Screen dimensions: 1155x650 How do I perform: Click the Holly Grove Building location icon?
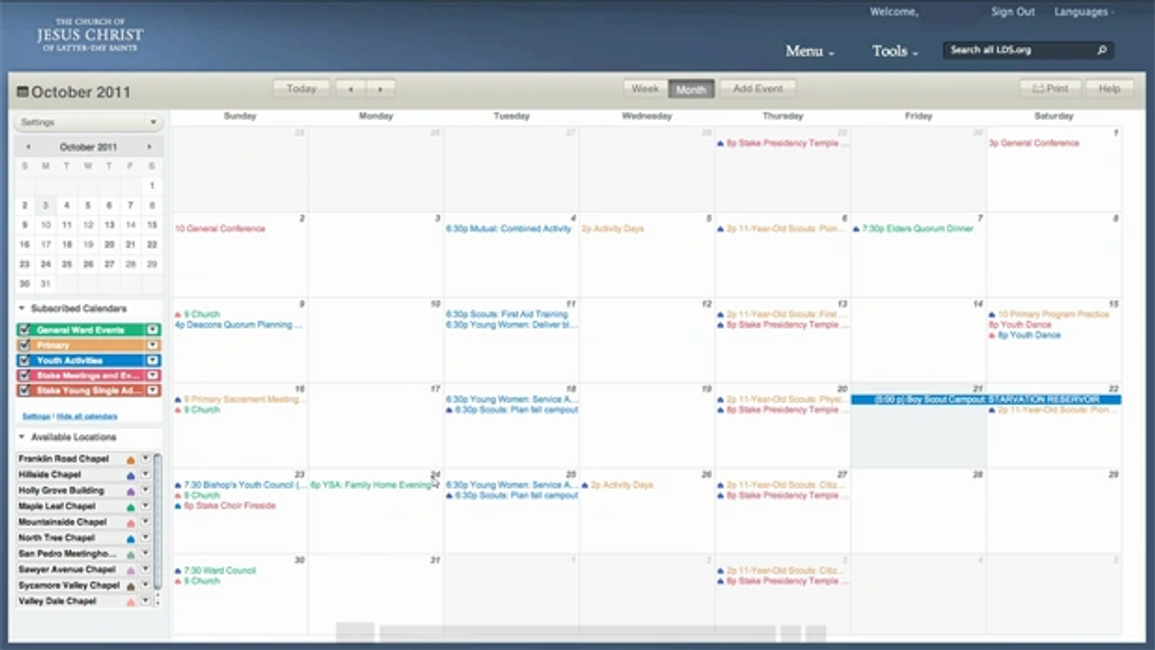[130, 491]
